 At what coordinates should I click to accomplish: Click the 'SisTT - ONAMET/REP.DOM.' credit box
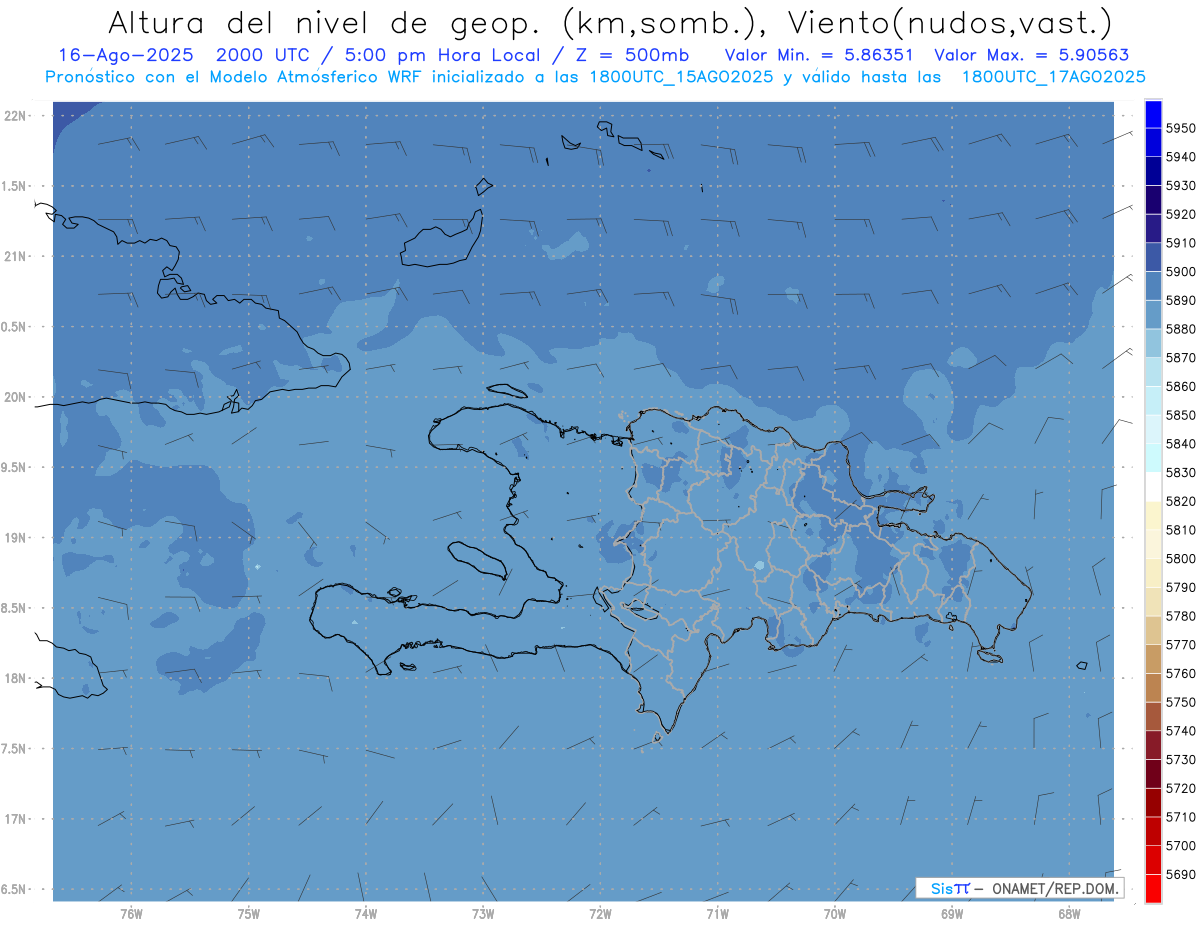(1020, 888)
